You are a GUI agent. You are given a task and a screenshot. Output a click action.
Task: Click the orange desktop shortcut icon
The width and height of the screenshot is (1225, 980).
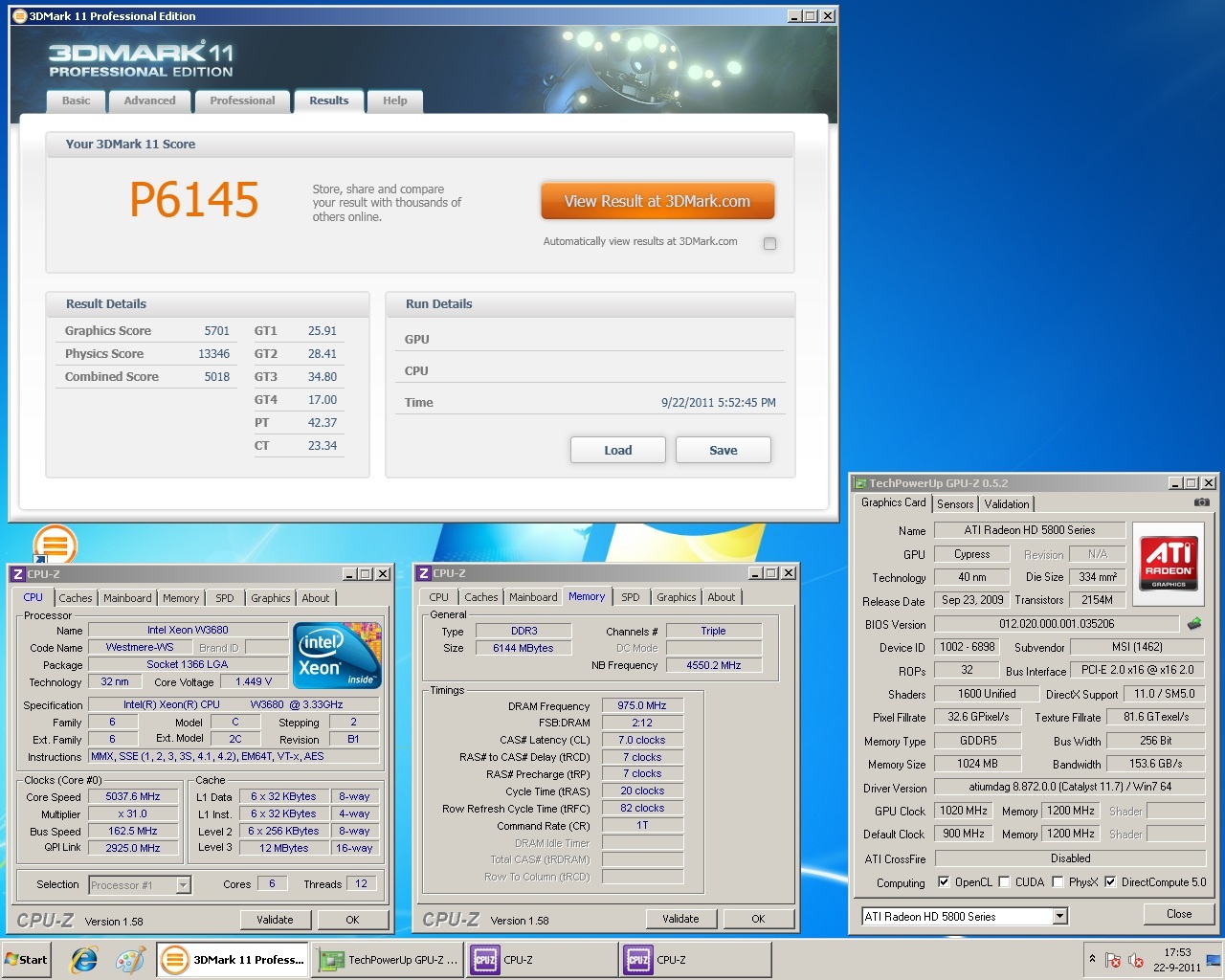click(55, 546)
